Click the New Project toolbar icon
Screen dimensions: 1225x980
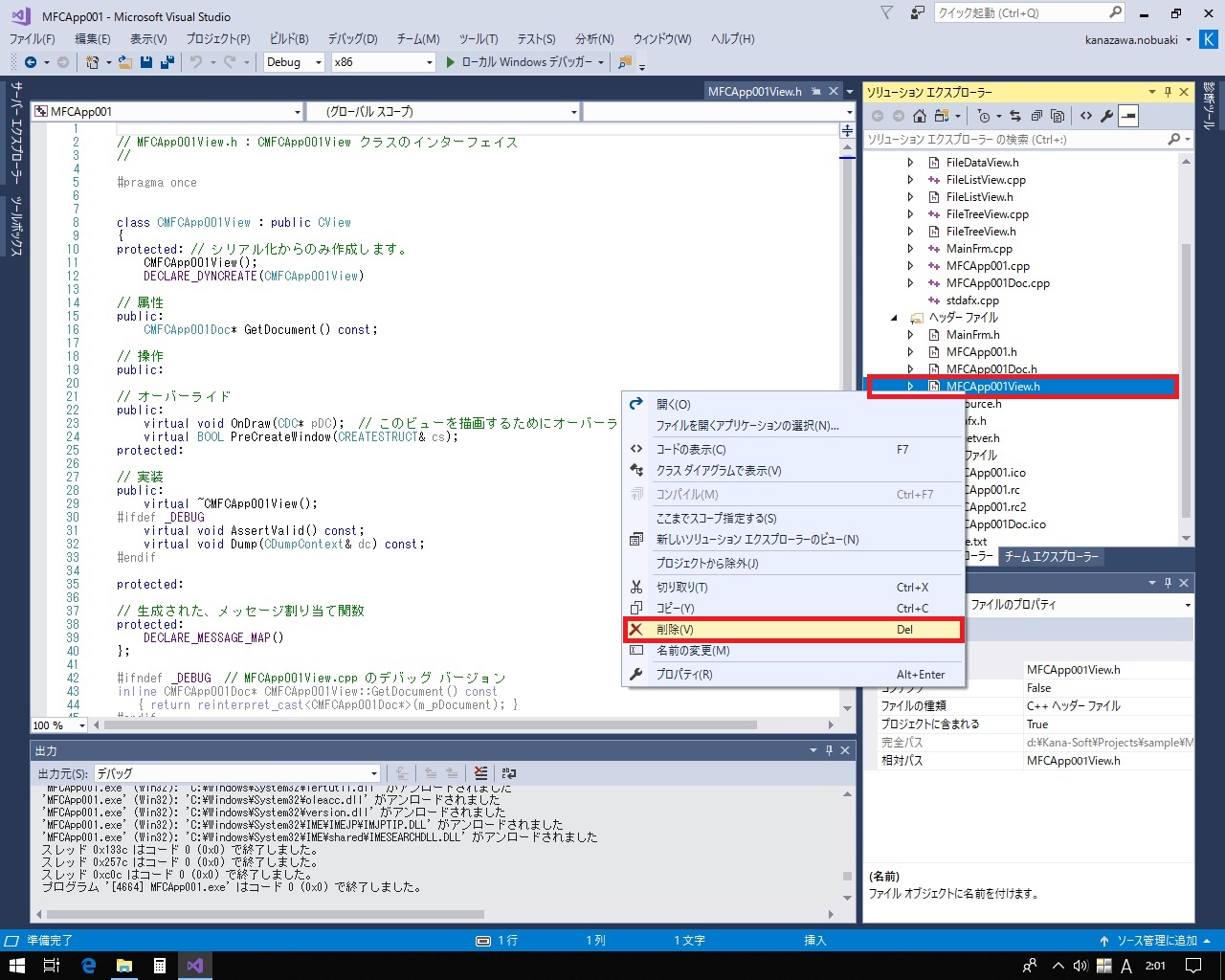pyautogui.click(x=93, y=62)
